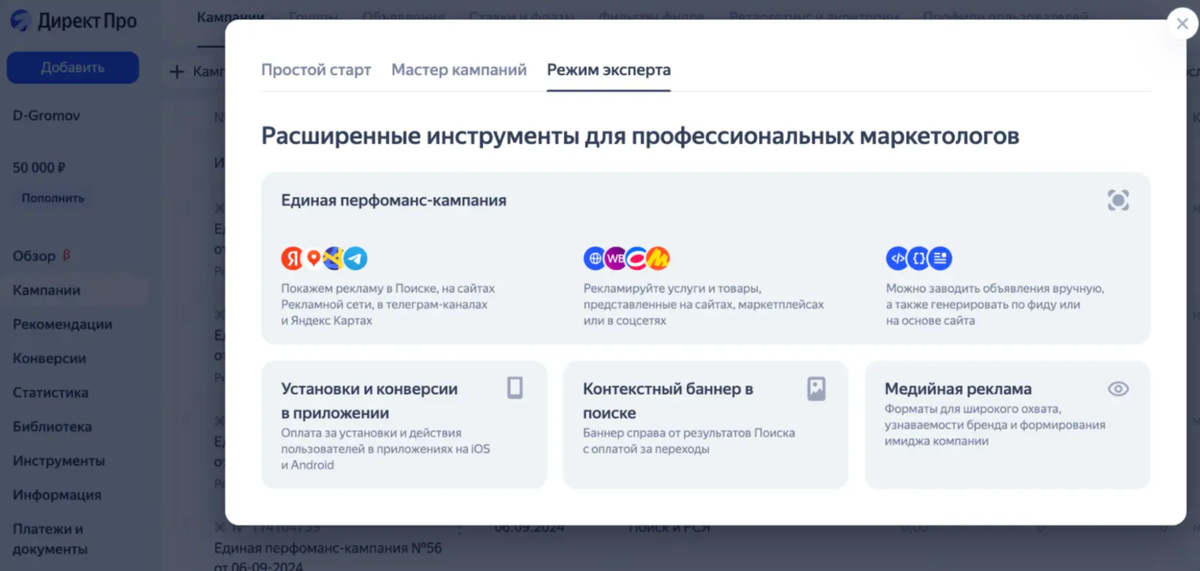Click the D-Gromov account name

46,116
